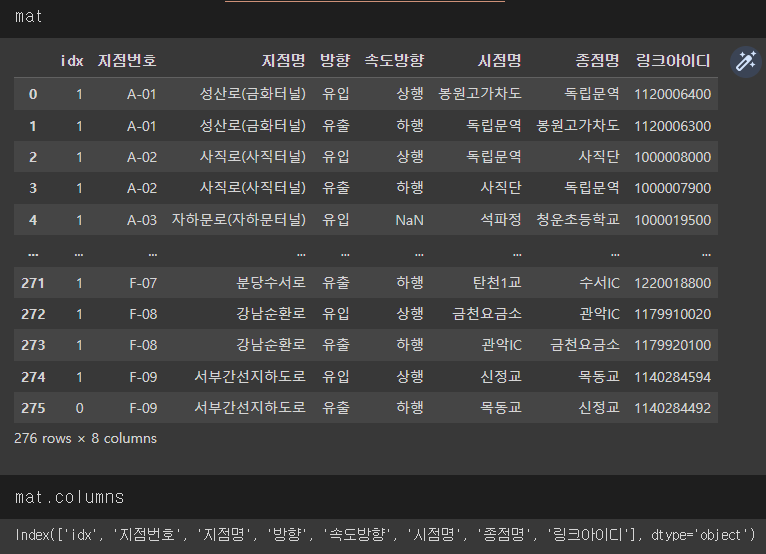Screen dimensions: 766x554
Task: Click the Index output text line
Action: click(x=385, y=535)
